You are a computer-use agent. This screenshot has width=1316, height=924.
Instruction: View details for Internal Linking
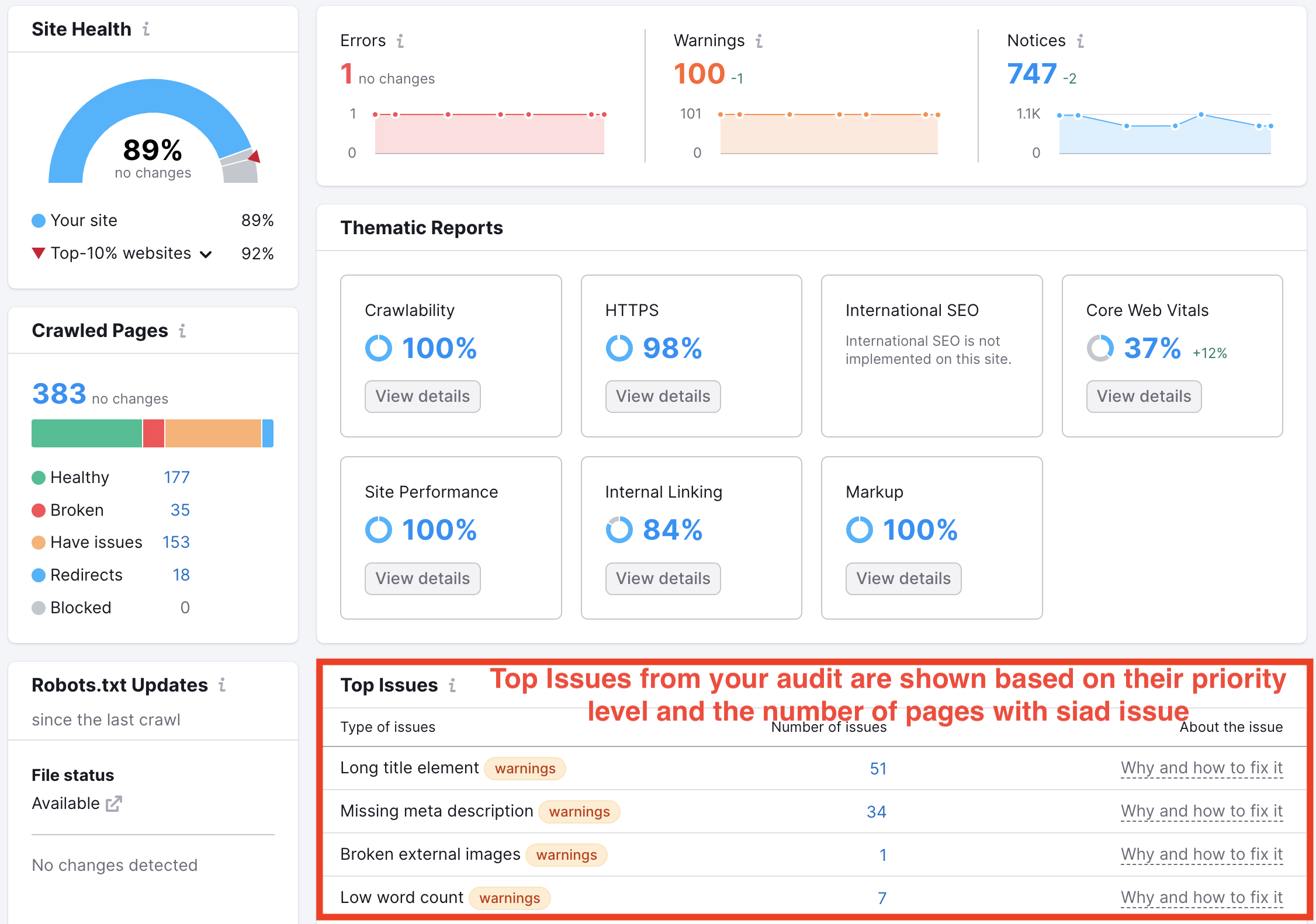pos(663,578)
